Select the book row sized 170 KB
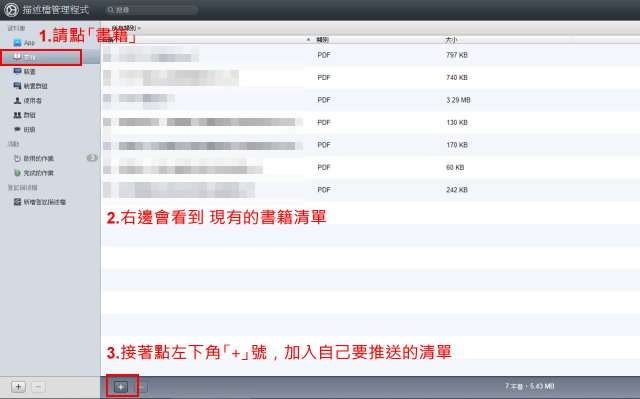The width and height of the screenshot is (640, 399). click(x=370, y=145)
